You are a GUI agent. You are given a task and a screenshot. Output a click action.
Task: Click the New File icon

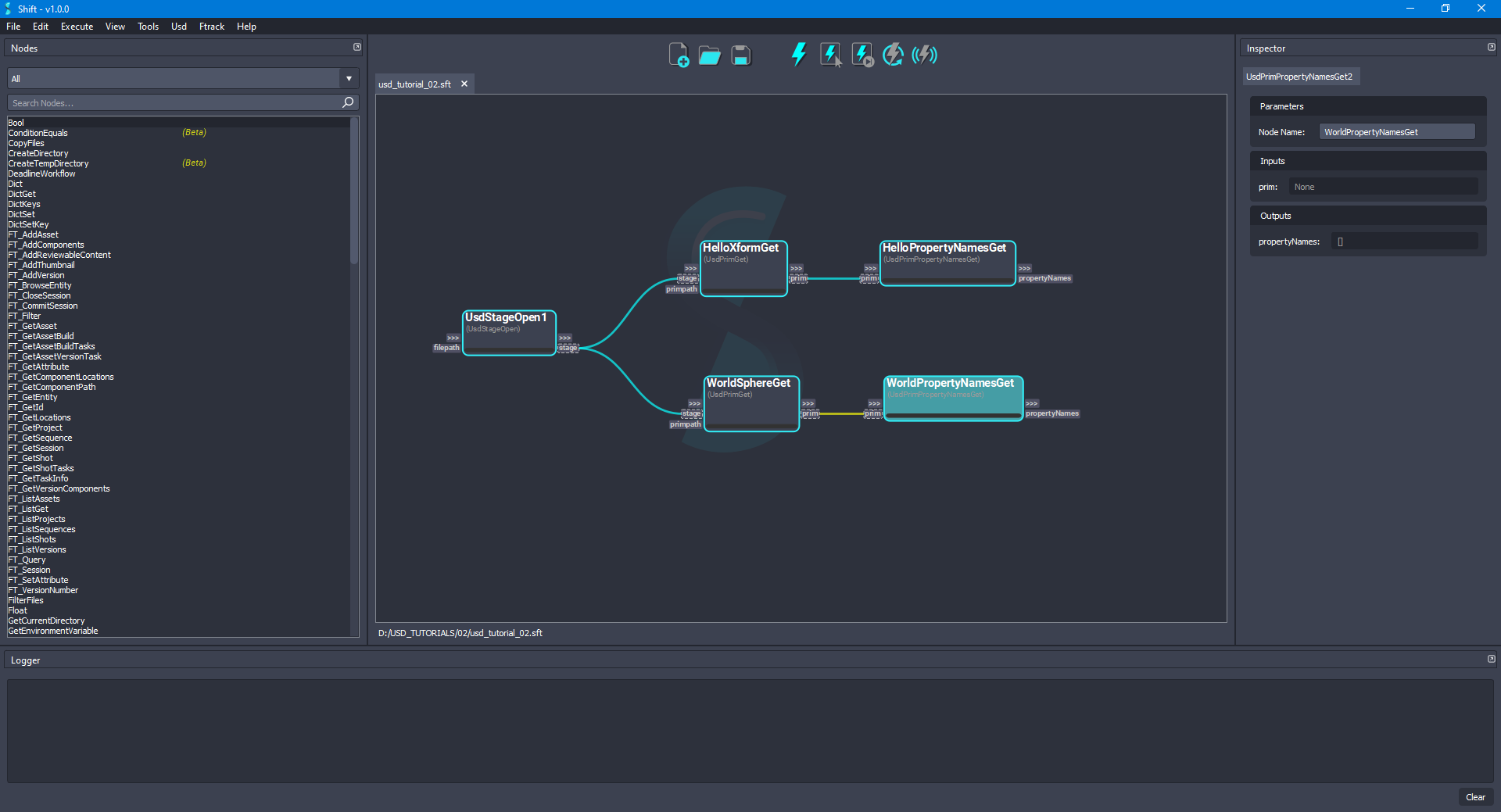coord(679,55)
